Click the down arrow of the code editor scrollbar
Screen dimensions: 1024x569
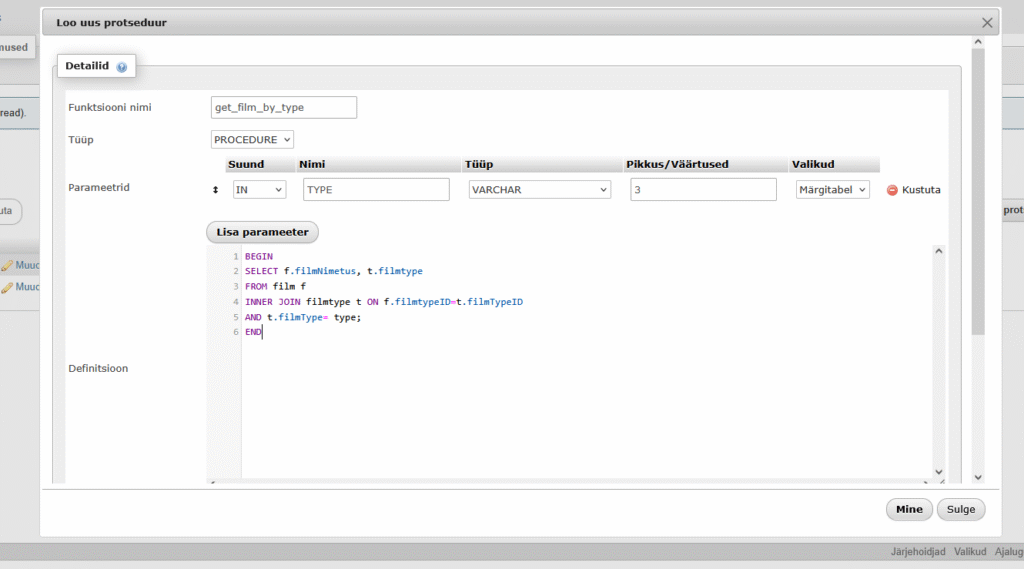[x=938, y=471]
